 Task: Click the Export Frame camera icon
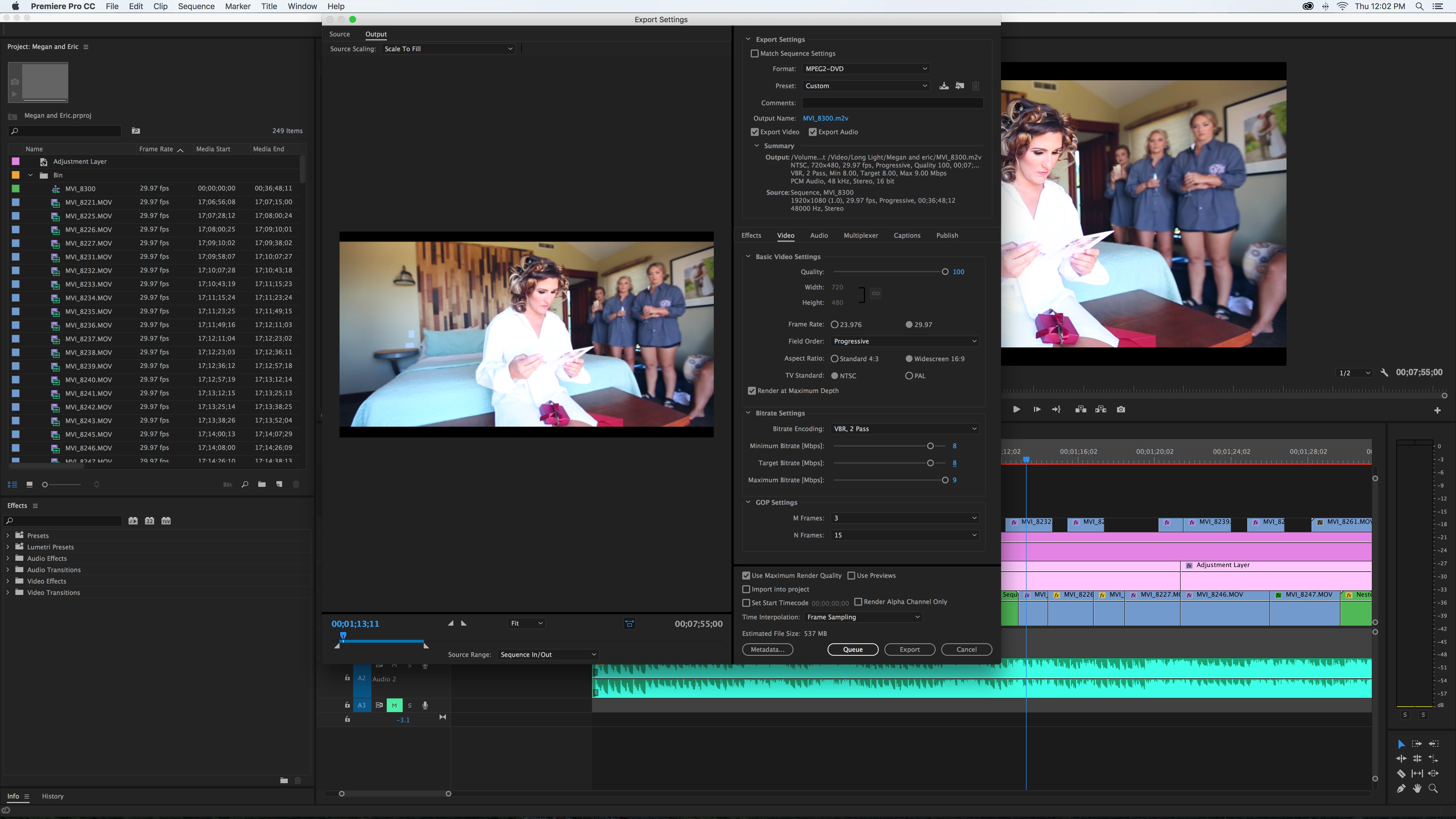(x=1121, y=409)
